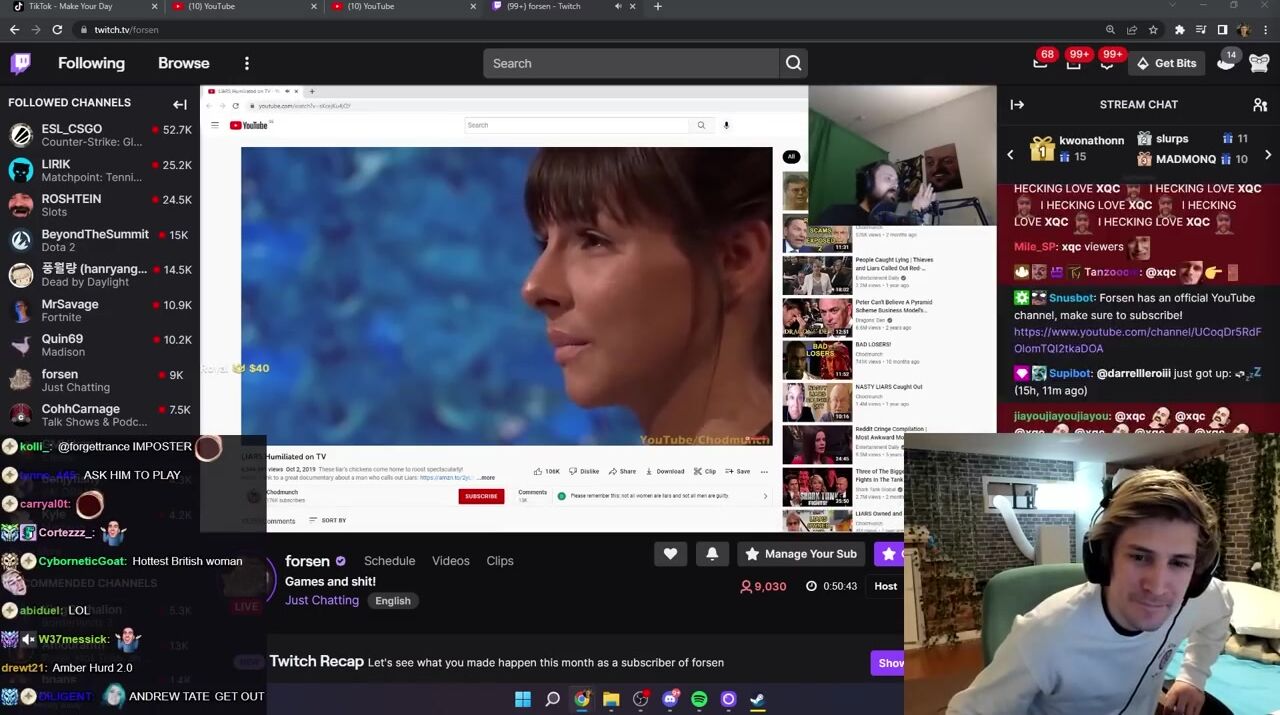Close the TikTok browser tab
This screenshot has width=1280, height=715.
click(x=154, y=6)
